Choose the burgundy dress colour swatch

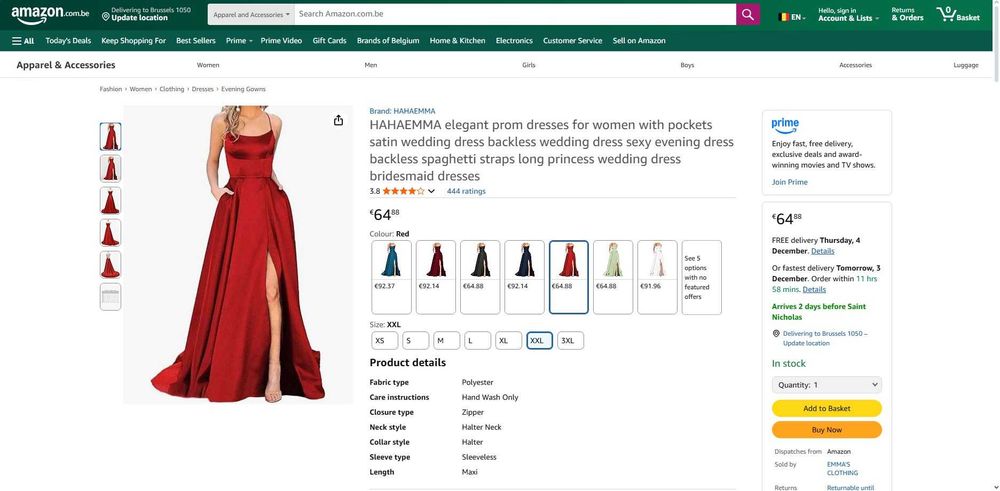click(x=436, y=277)
